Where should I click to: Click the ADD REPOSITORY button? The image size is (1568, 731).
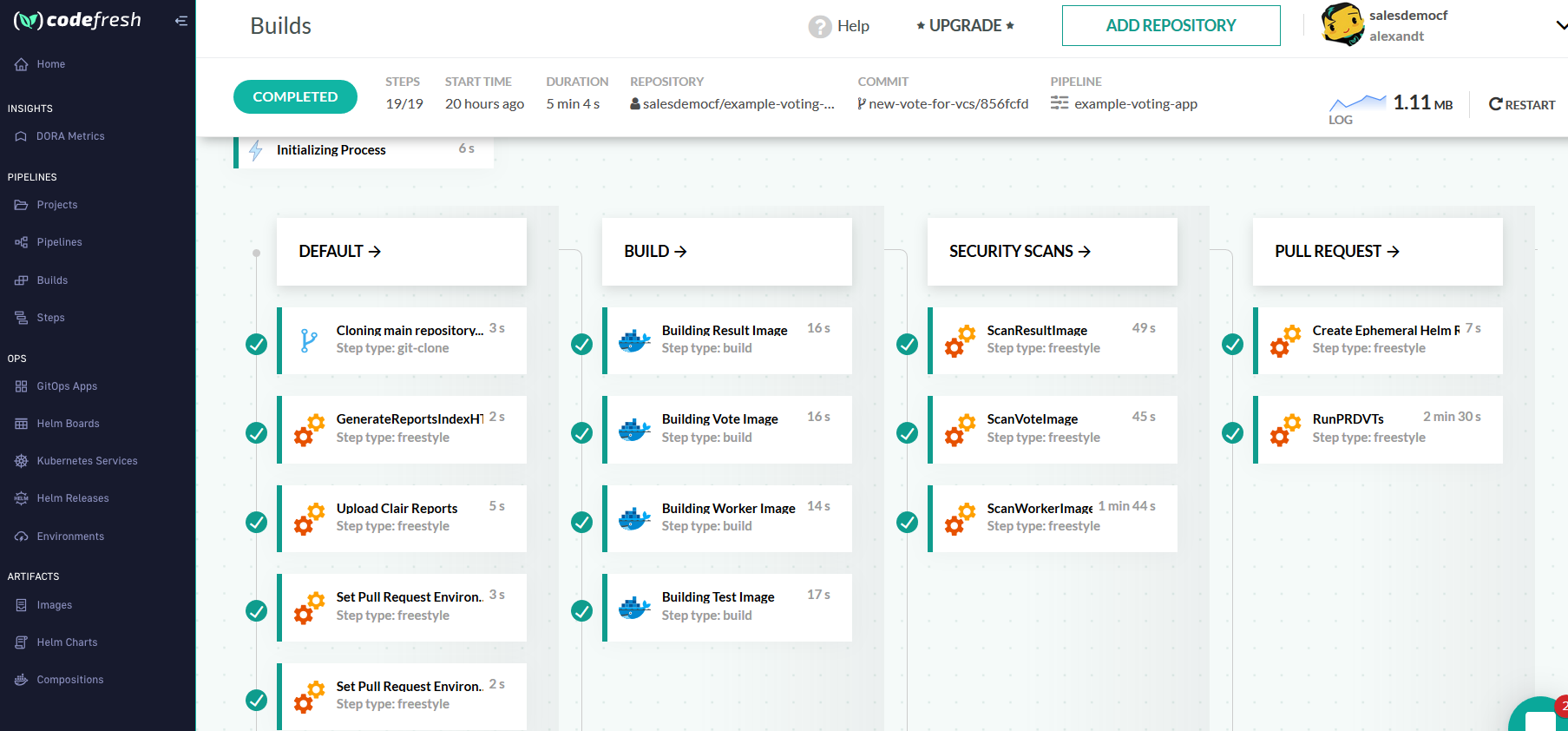pos(1171,26)
